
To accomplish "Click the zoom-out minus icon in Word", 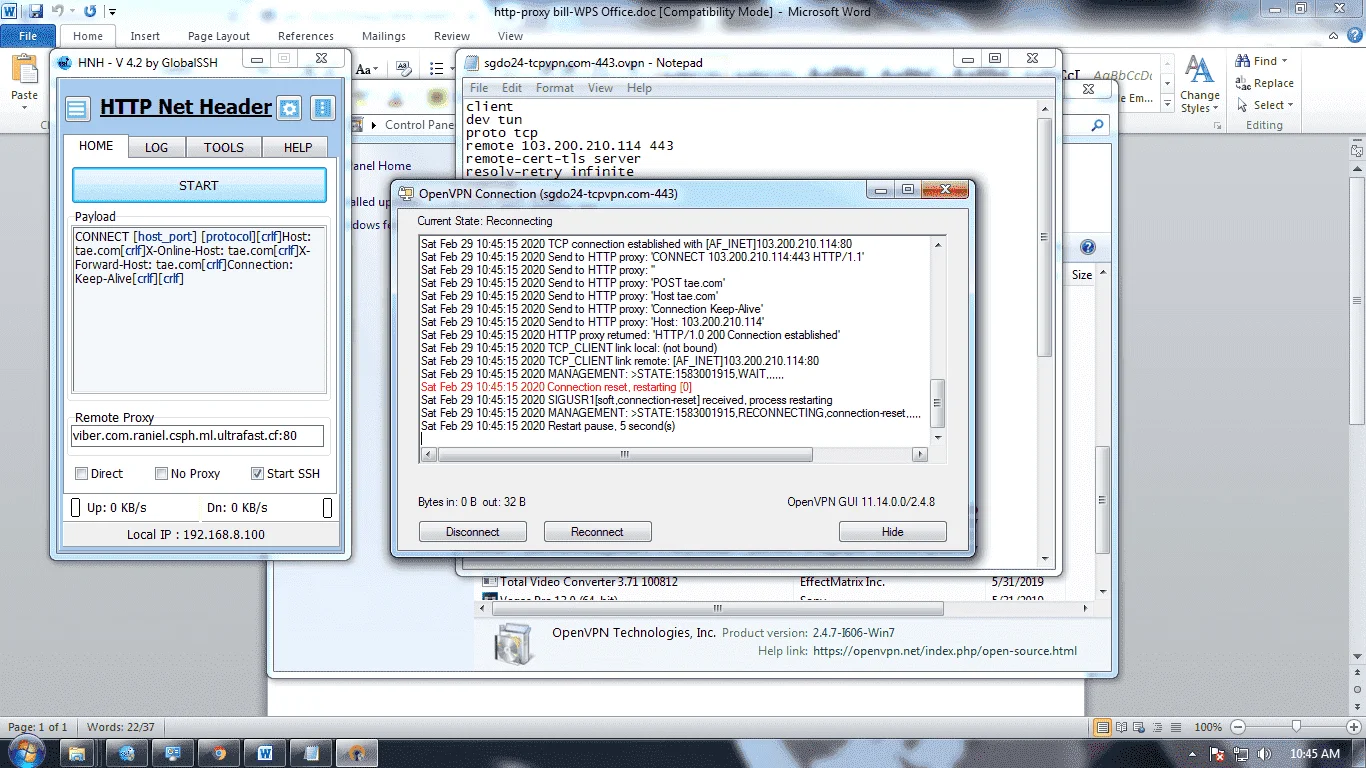I will [1238, 727].
